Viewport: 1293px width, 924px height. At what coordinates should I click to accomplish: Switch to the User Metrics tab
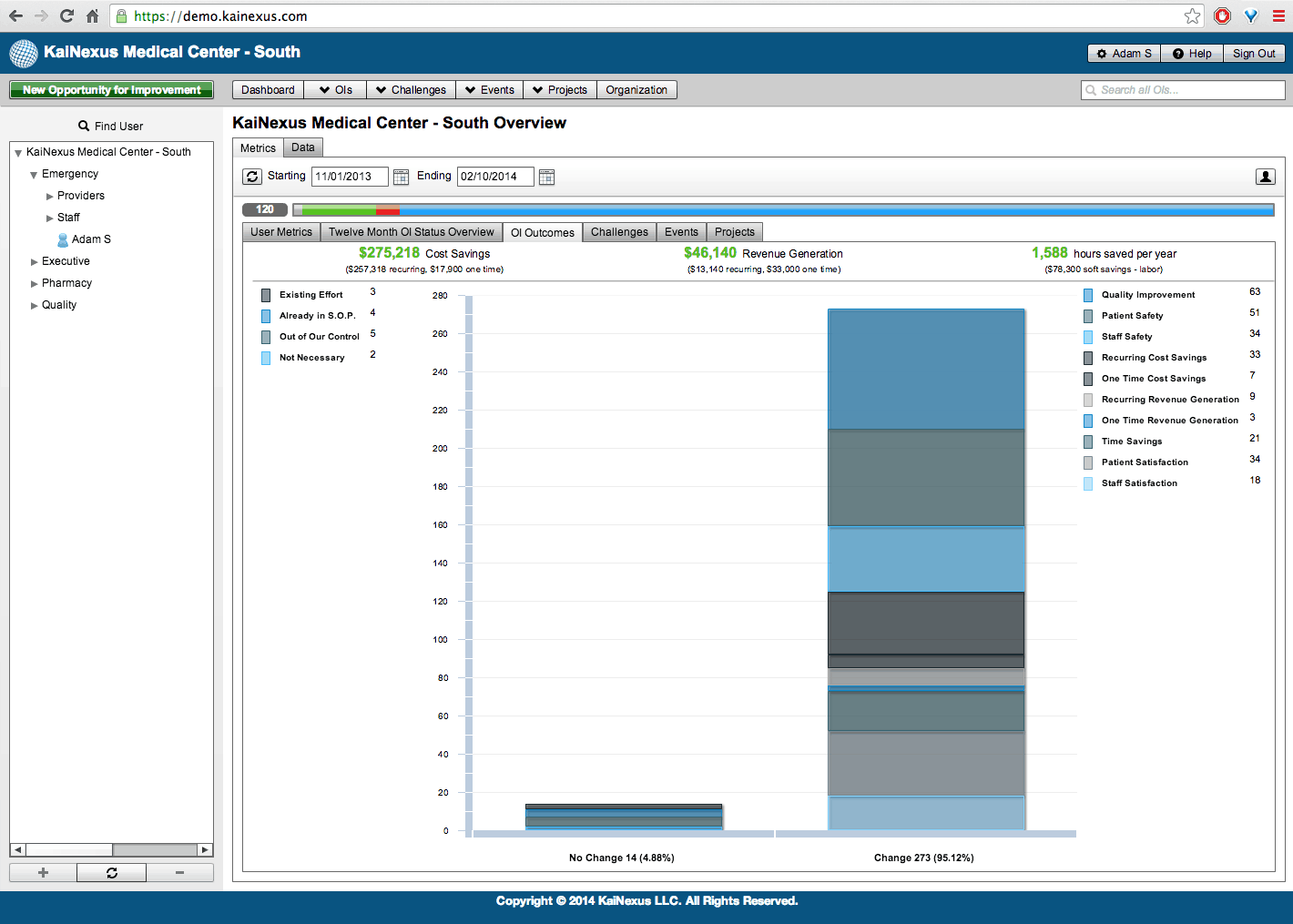click(281, 232)
